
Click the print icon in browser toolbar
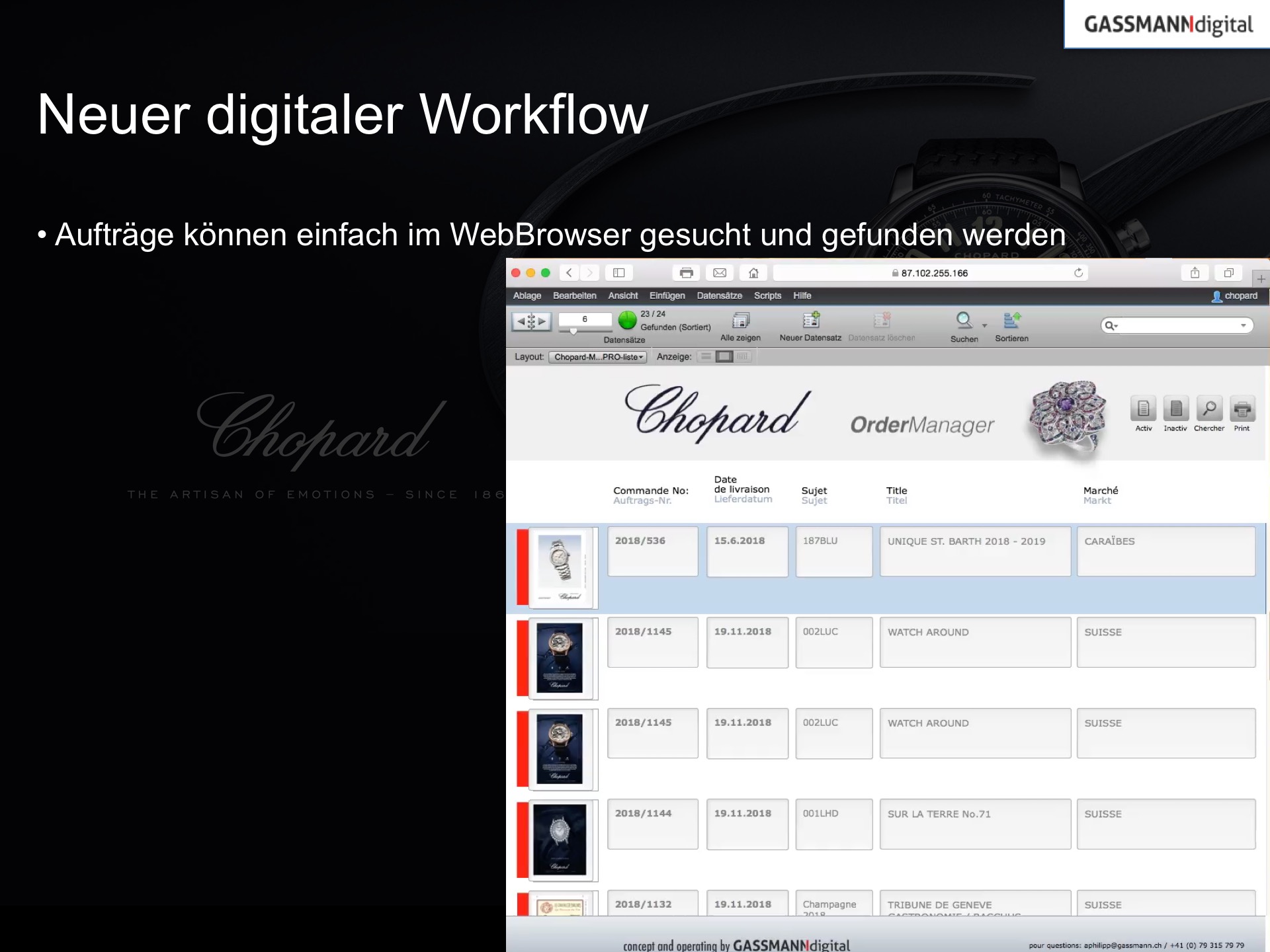click(687, 272)
